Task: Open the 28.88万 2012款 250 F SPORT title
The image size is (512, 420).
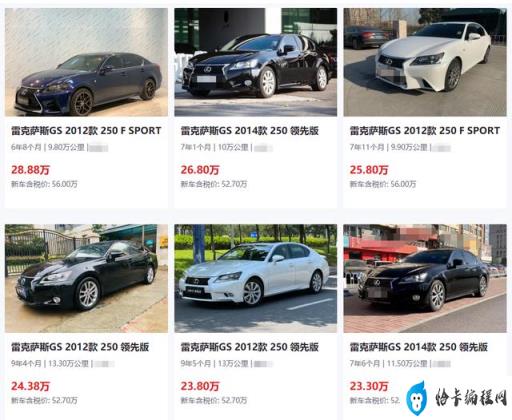Action: [x=86, y=131]
